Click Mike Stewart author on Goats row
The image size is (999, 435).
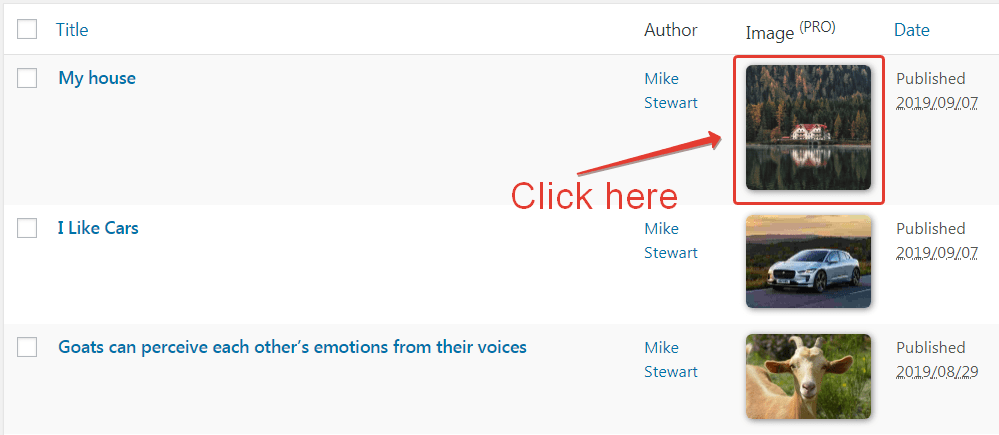(x=671, y=359)
